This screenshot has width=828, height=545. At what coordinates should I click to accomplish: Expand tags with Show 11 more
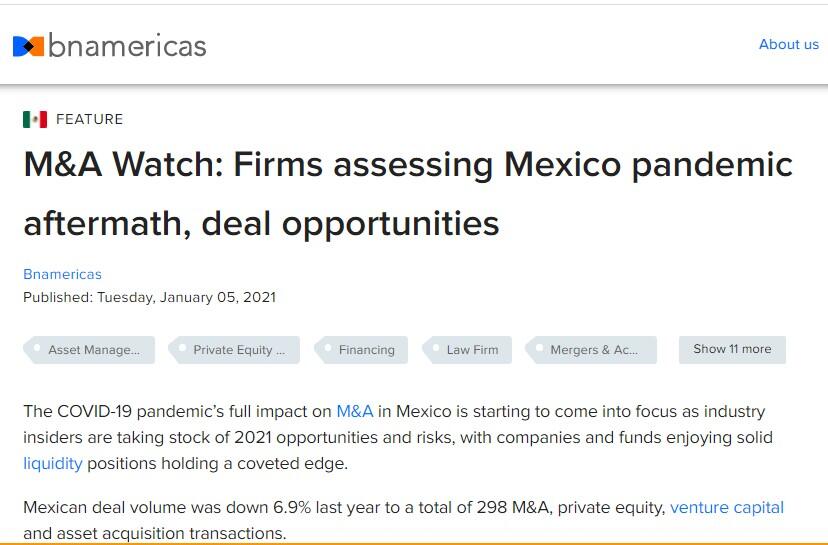click(x=732, y=349)
